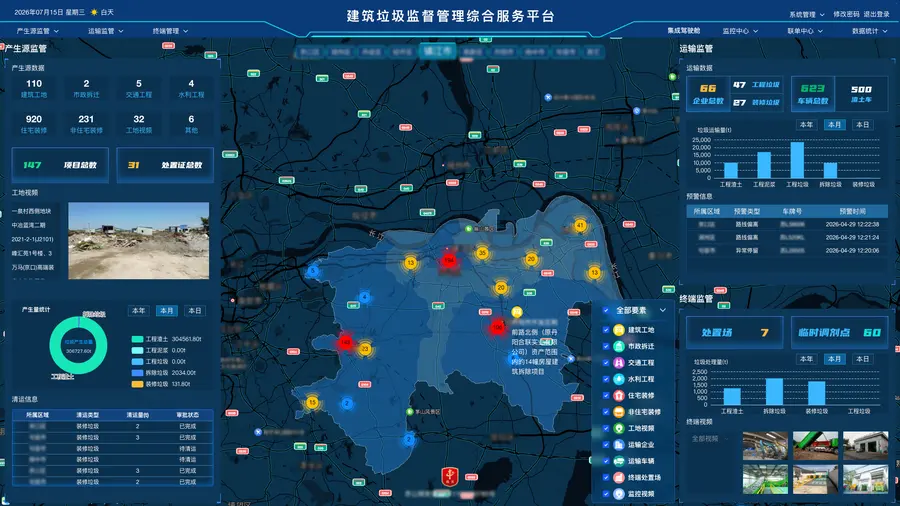The height and width of the screenshot is (506, 900).
Task: Toggle the 水利工程 layer checkbox
Action: 606,379
